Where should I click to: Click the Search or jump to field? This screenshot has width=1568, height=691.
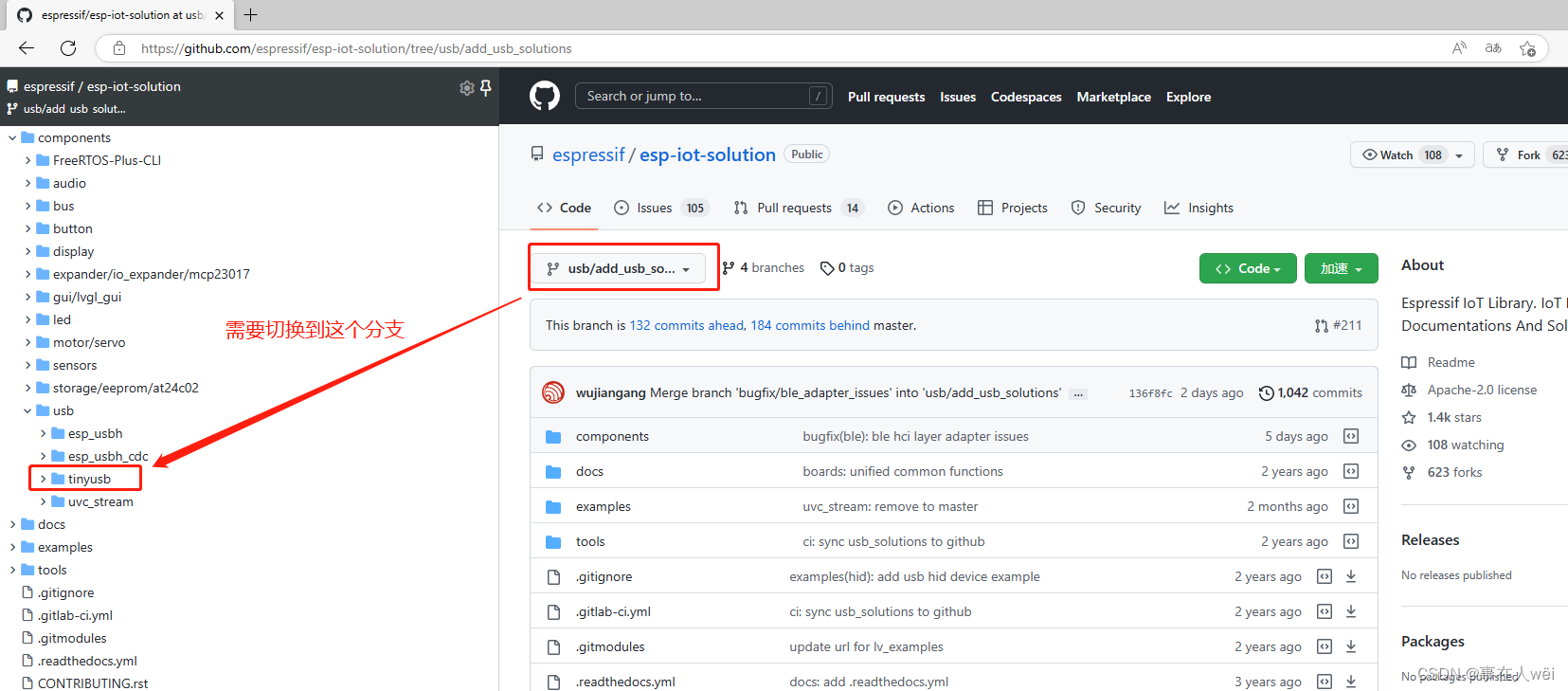pyautogui.click(x=703, y=96)
